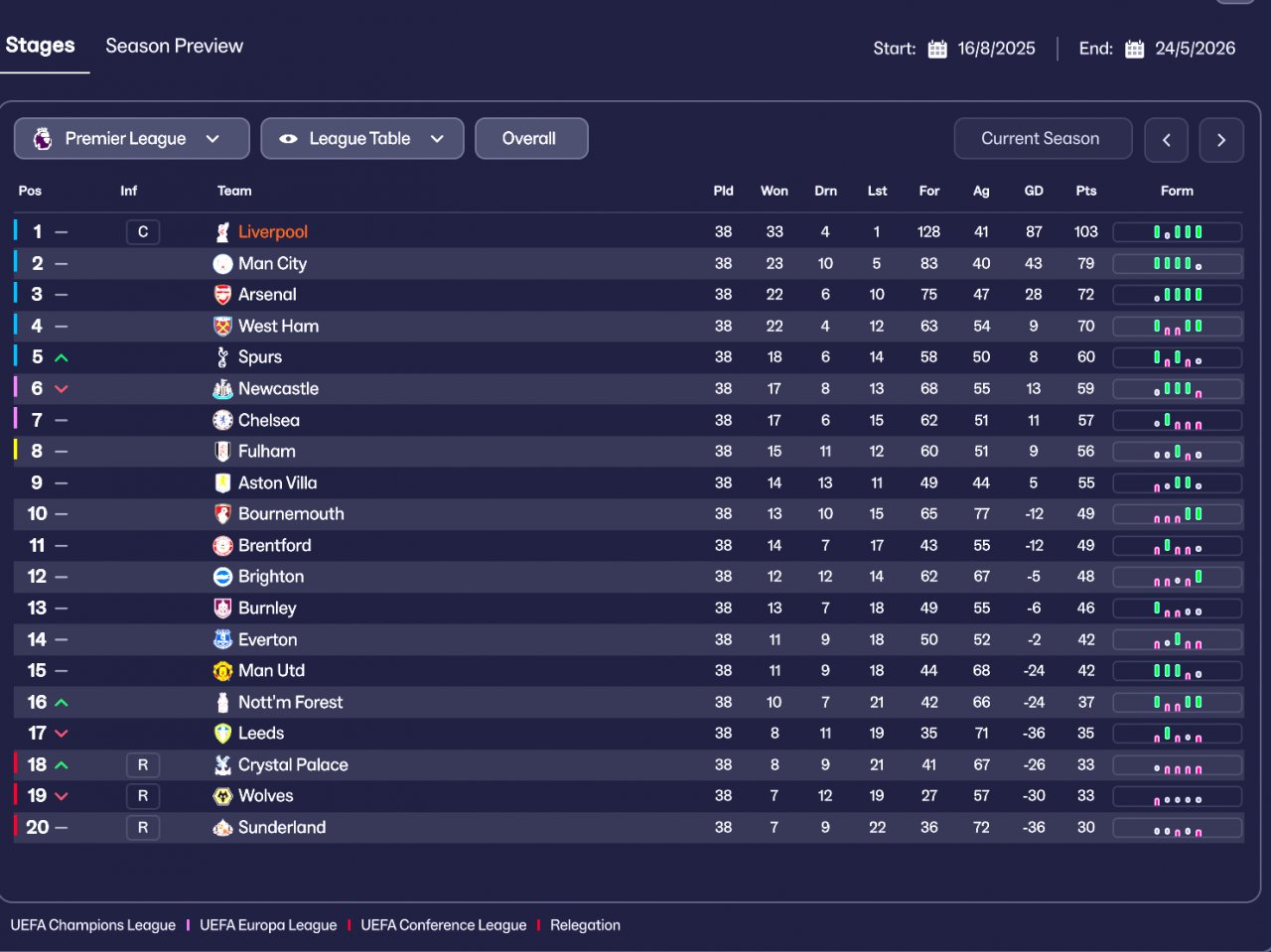Go to the previous season arrow

[1166, 140]
